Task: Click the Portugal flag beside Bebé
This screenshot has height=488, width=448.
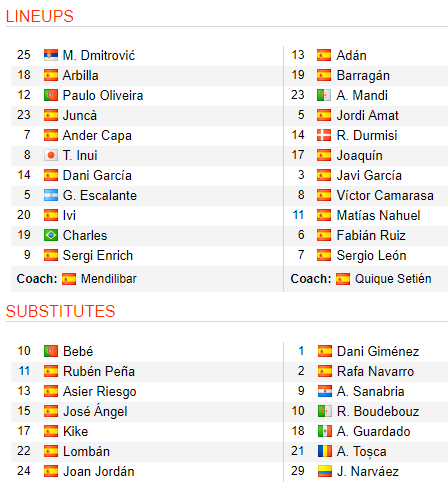Action: (51, 351)
